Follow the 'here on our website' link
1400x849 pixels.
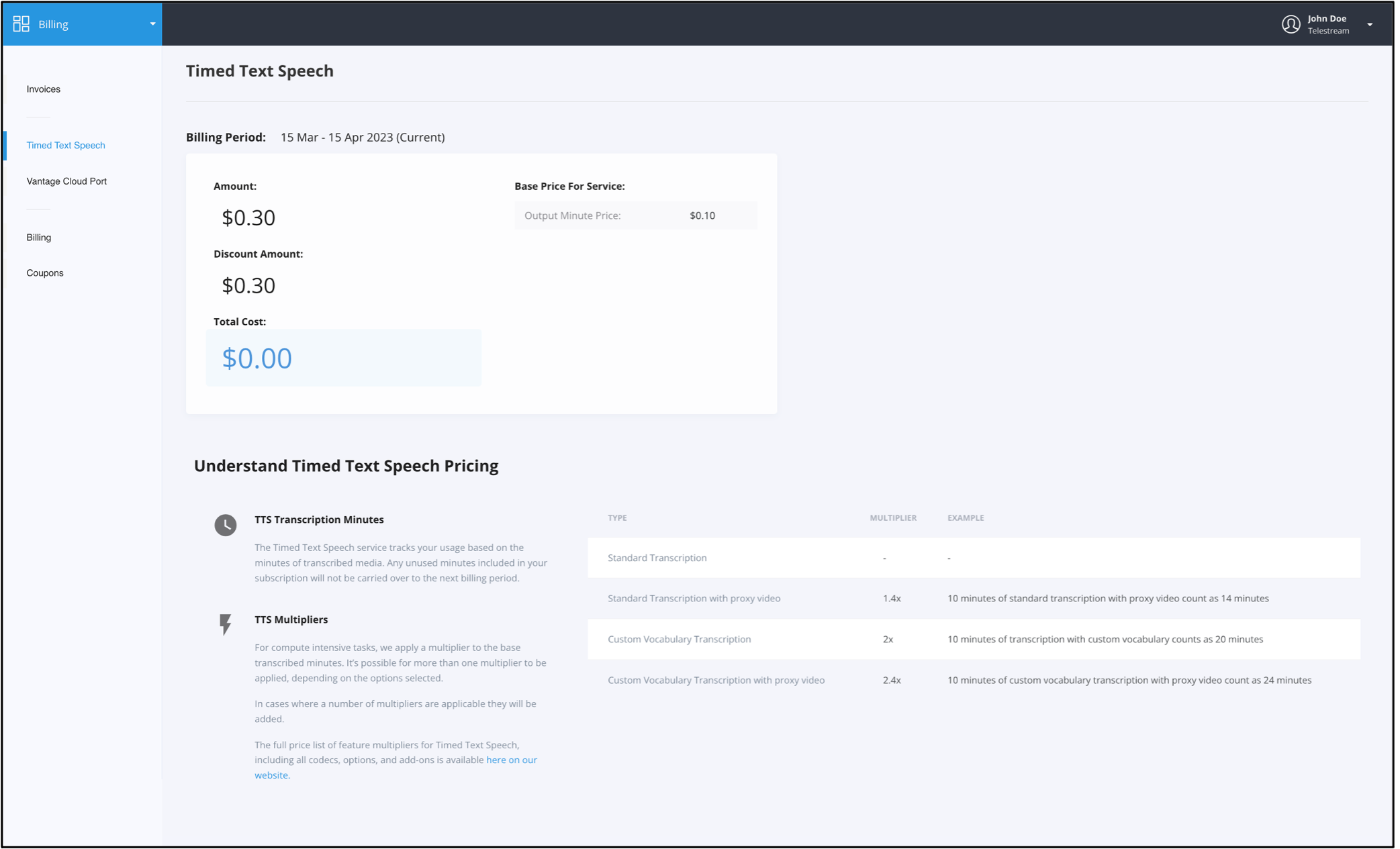coord(511,760)
